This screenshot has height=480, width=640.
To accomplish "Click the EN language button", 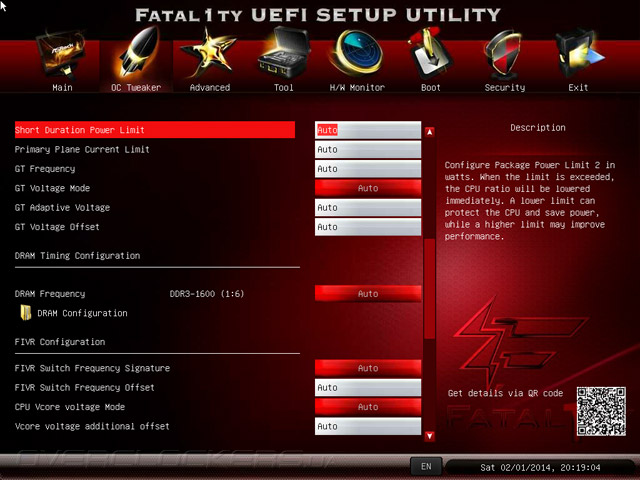I will point(426,466).
